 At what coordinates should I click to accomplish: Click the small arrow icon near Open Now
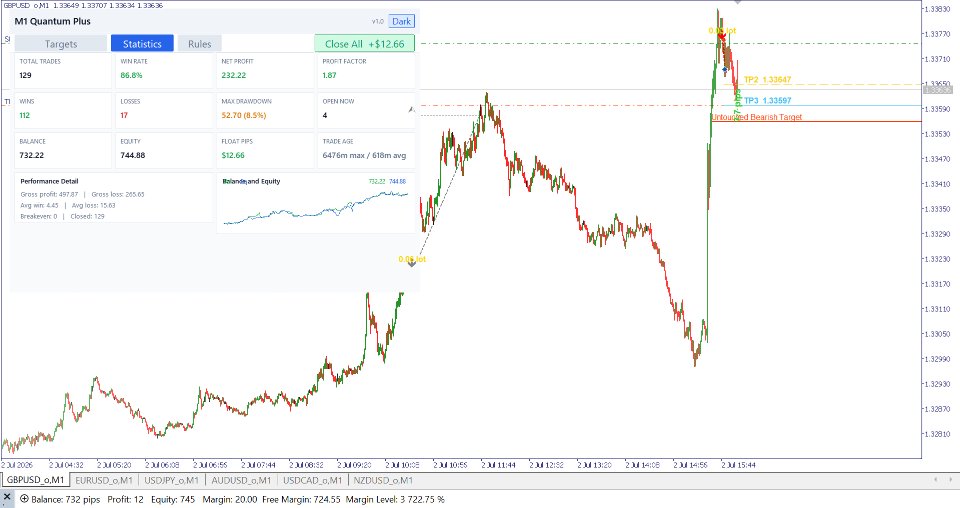click(x=411, y=110)
